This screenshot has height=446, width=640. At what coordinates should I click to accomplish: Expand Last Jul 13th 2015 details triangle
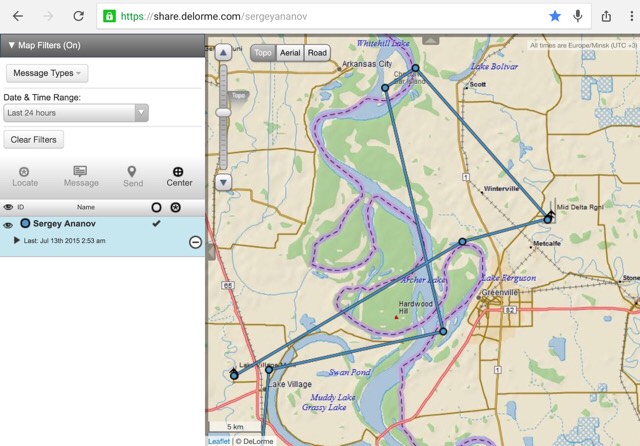click(17, 240)
